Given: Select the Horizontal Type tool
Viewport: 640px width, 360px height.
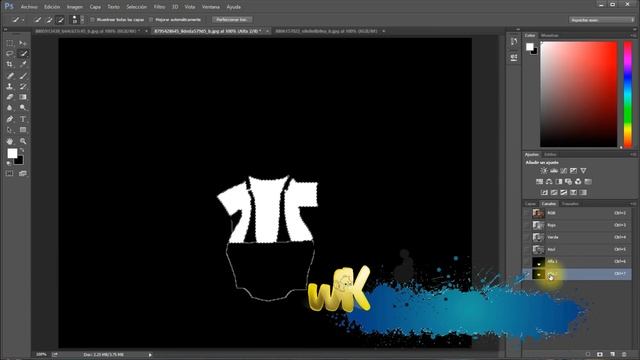Looking at the screenshot, I should click(23, 119).
